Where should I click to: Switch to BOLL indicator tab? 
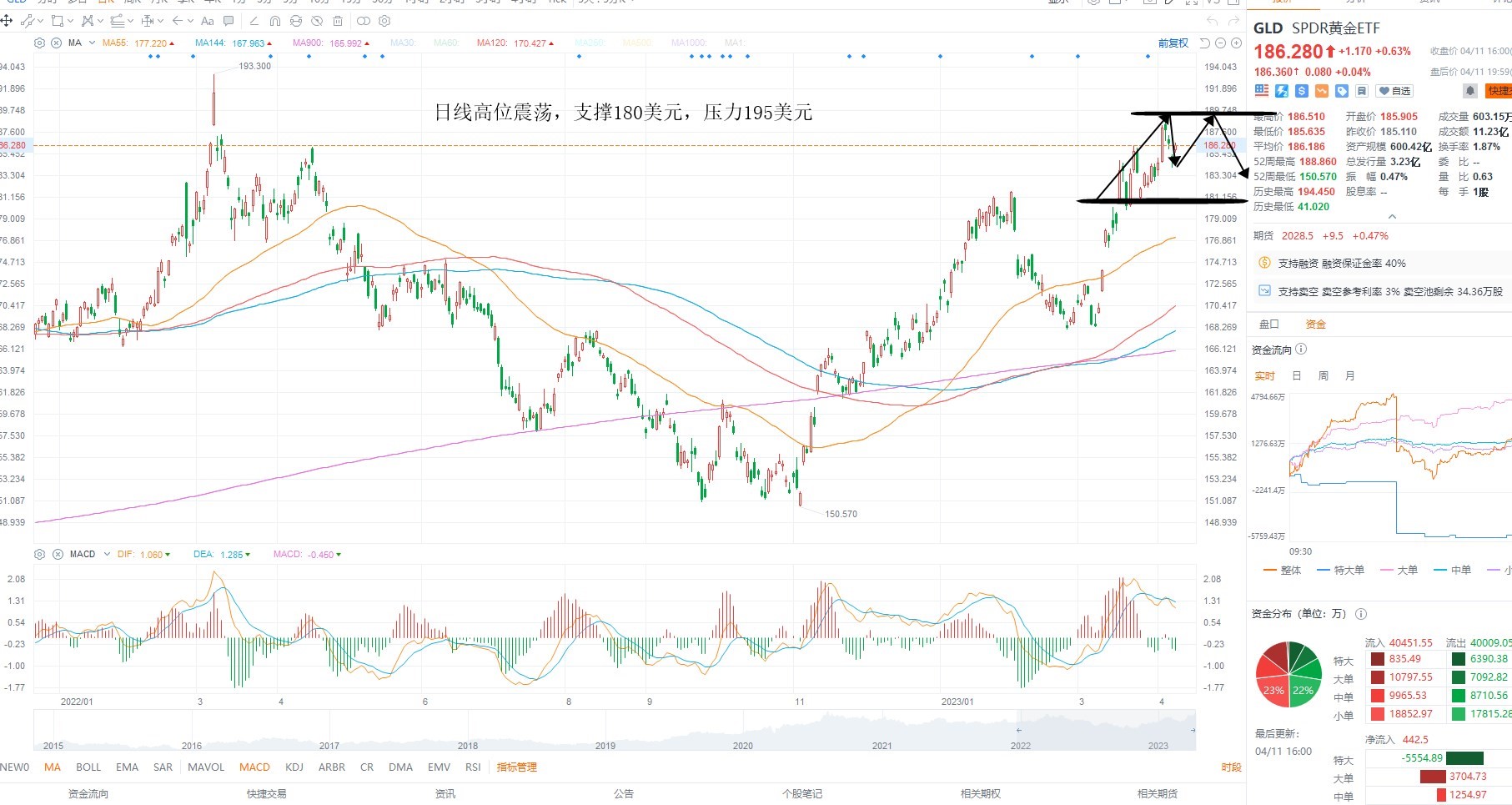click(x=88, y=767)
